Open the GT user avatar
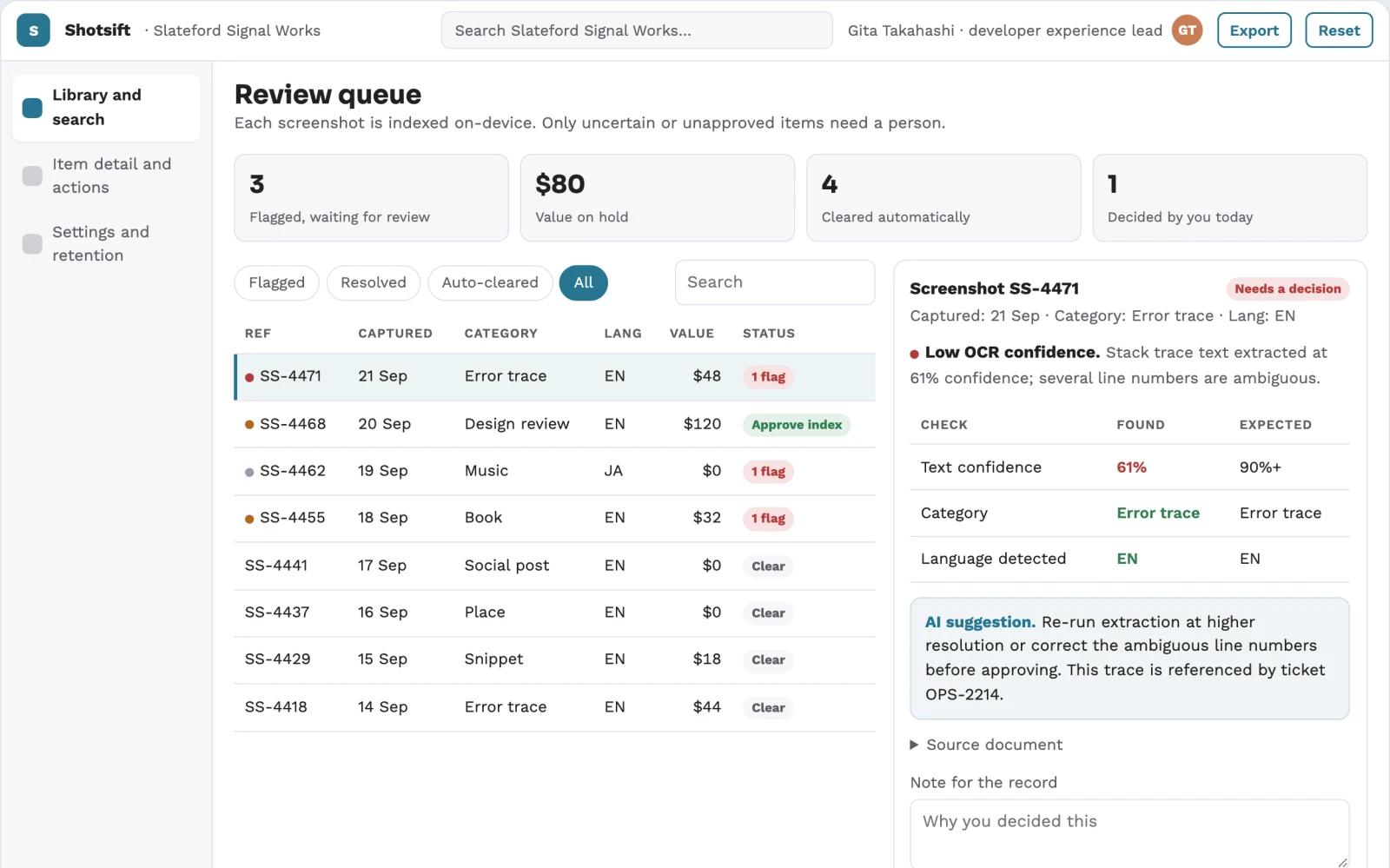 click(1187, 30)
